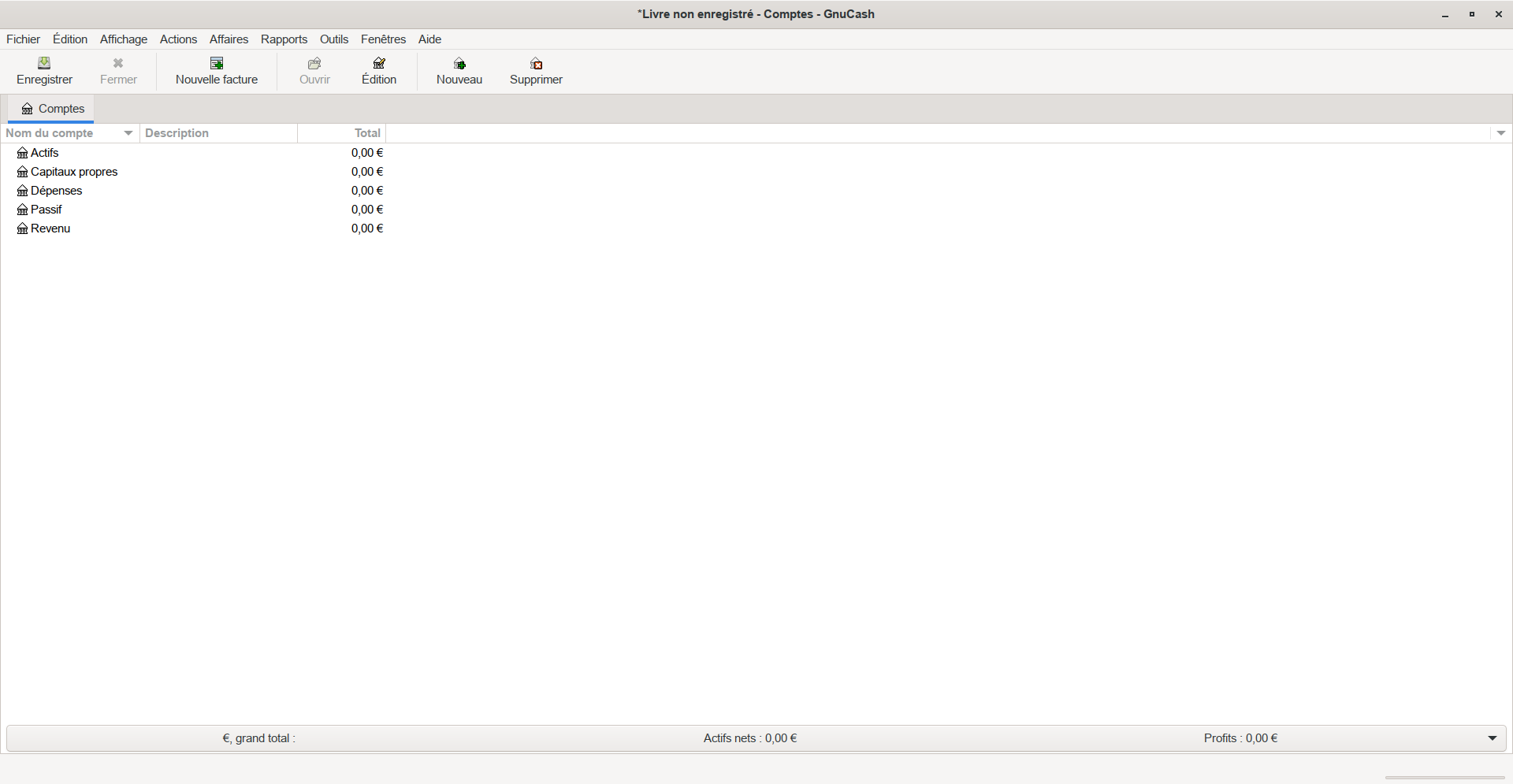Select the Actifs account row
This screenshot has height=784, width=1513.
click(45, 153)
